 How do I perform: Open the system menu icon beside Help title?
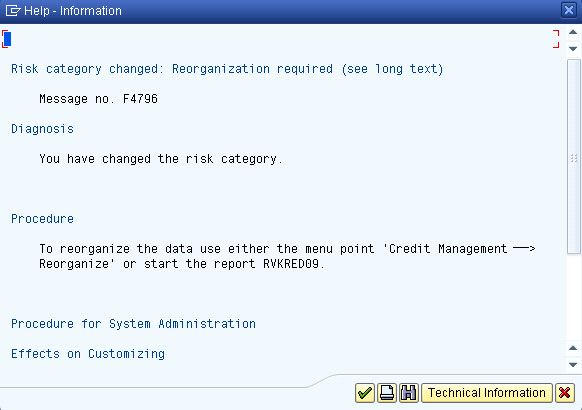(x=13, y=11)
